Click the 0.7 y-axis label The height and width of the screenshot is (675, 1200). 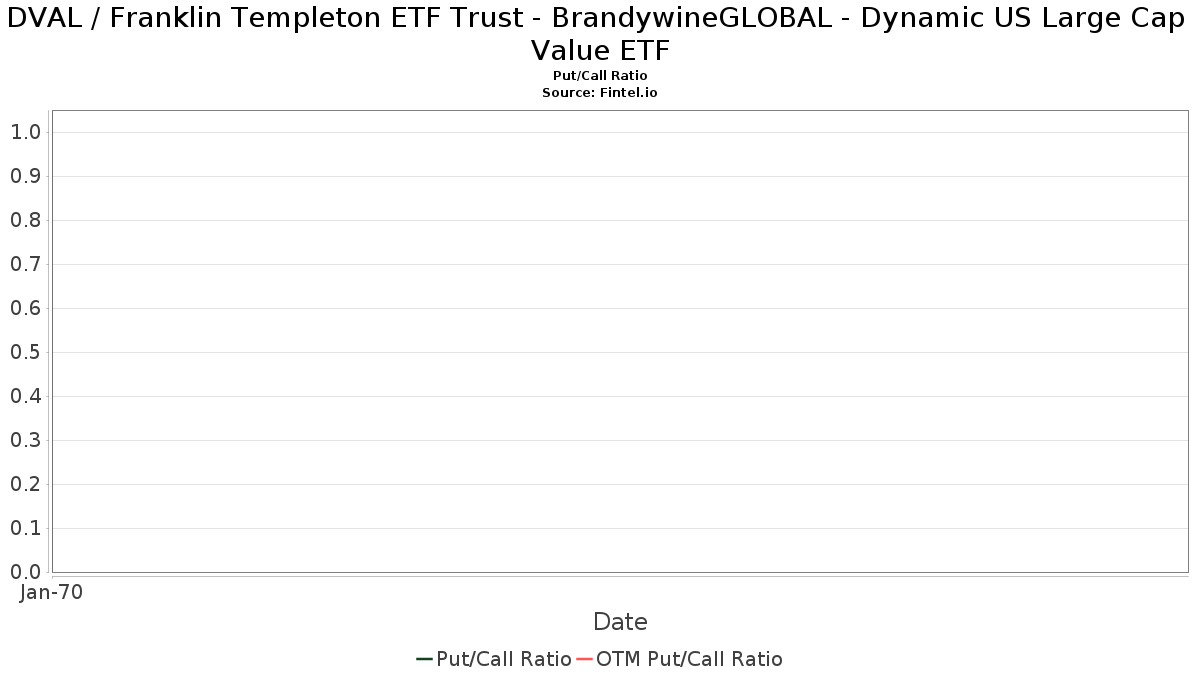coord(25,264)
